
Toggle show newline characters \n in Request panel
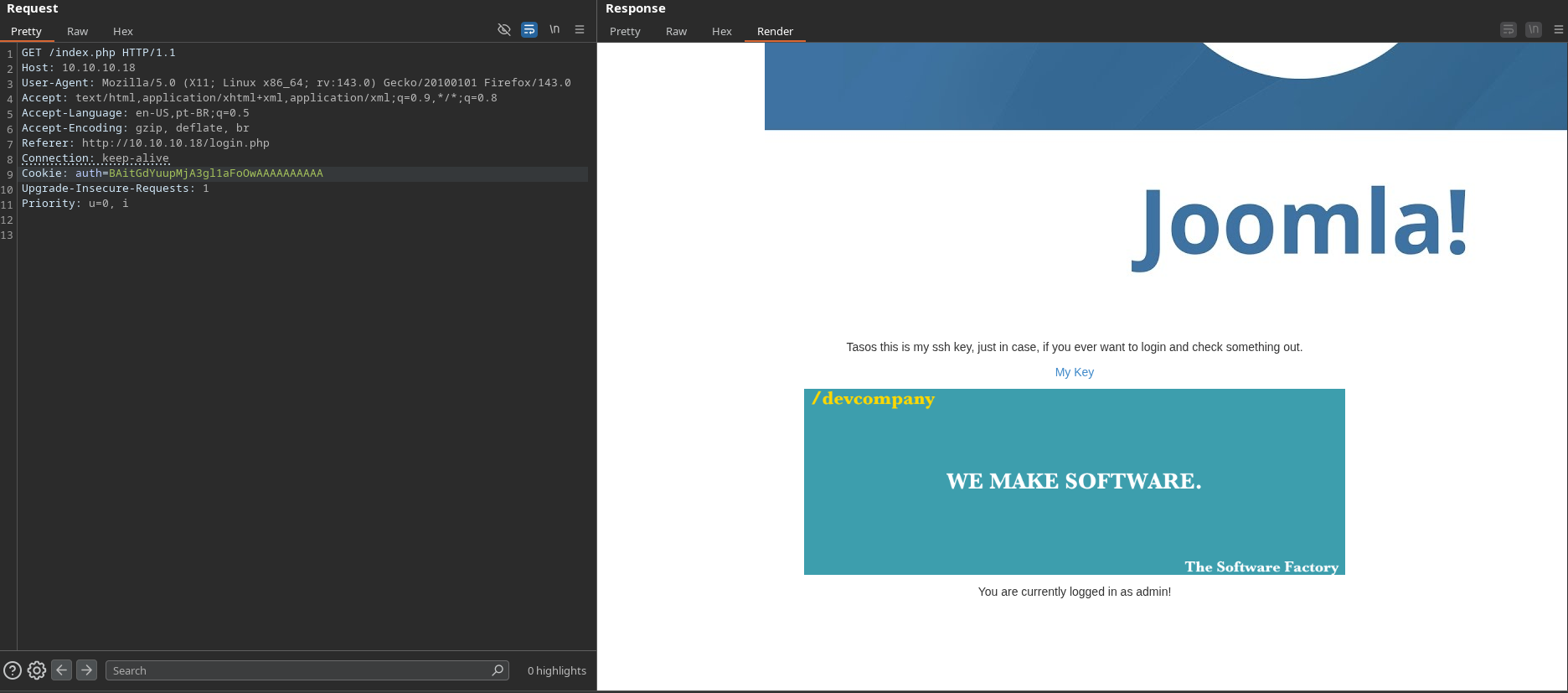click(554, 29)
